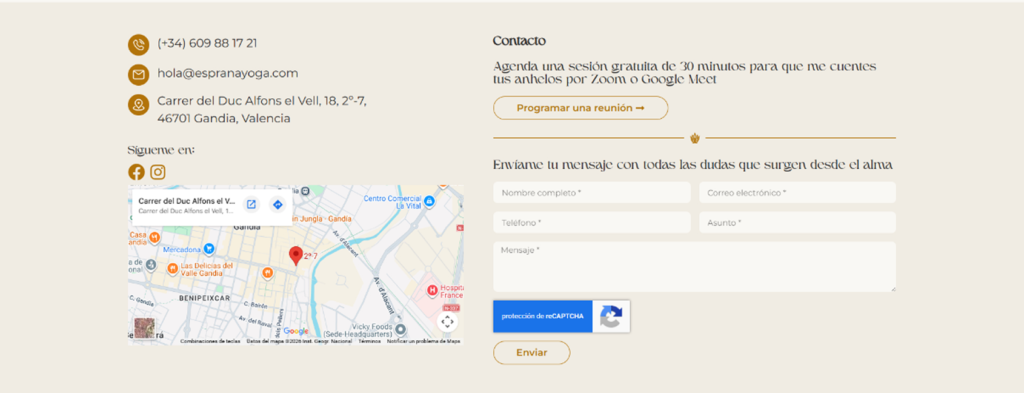Focus the Correo electrónico field
The width and height of the screenshot is (1024, 393).
[797, 193]
